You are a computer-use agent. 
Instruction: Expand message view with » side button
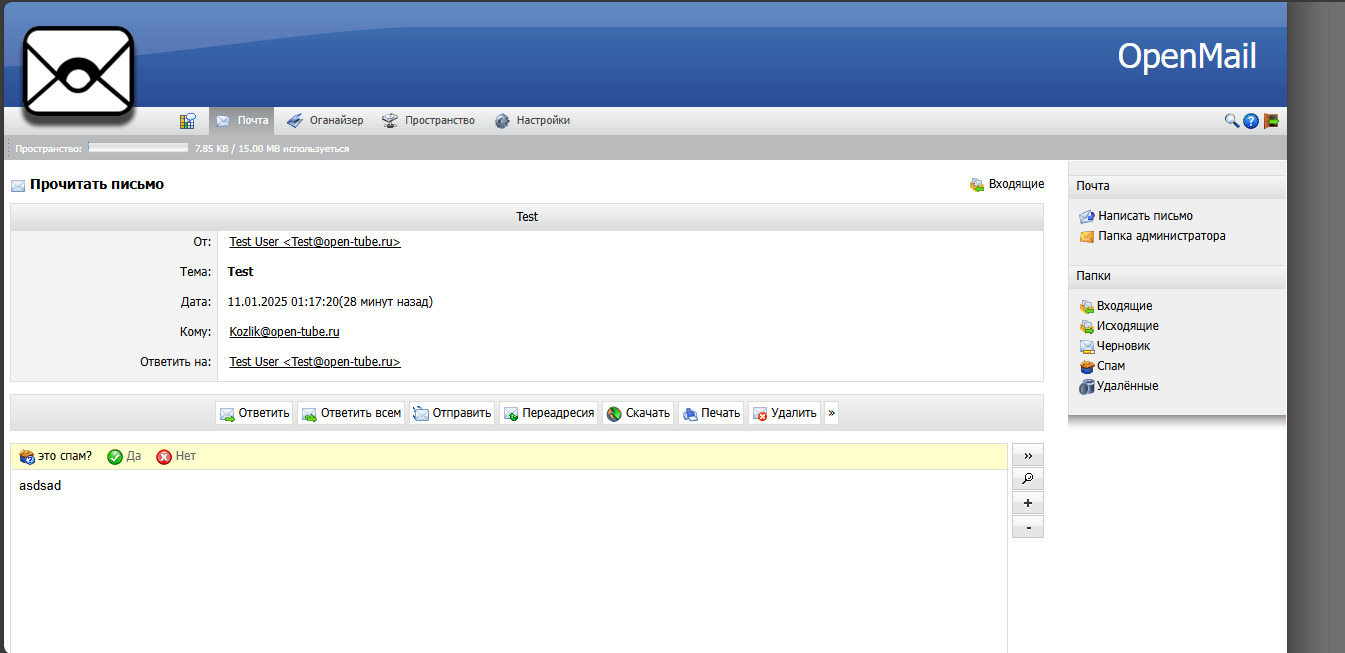(1027, 455)
